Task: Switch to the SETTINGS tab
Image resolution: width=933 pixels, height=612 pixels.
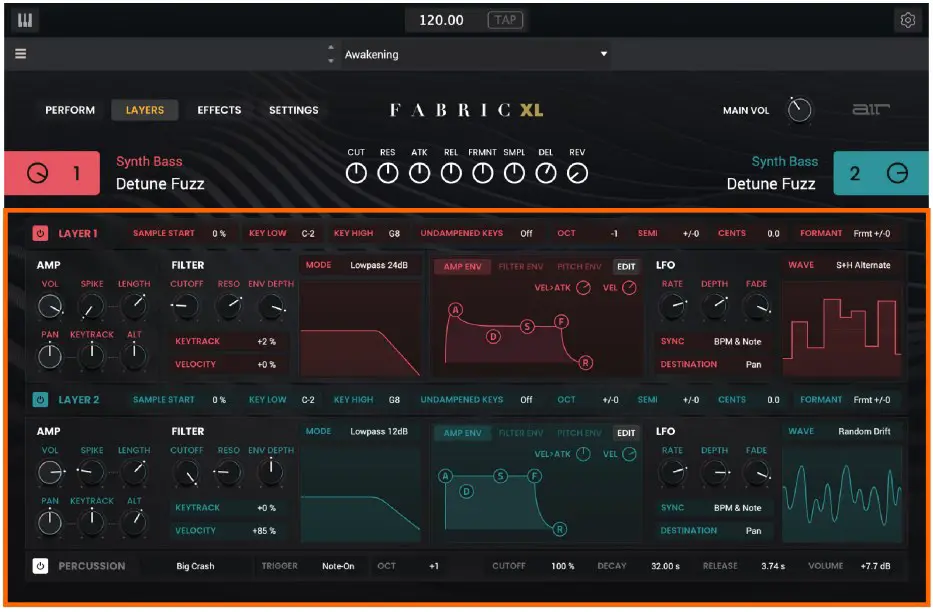Action: tap(293, 110)
